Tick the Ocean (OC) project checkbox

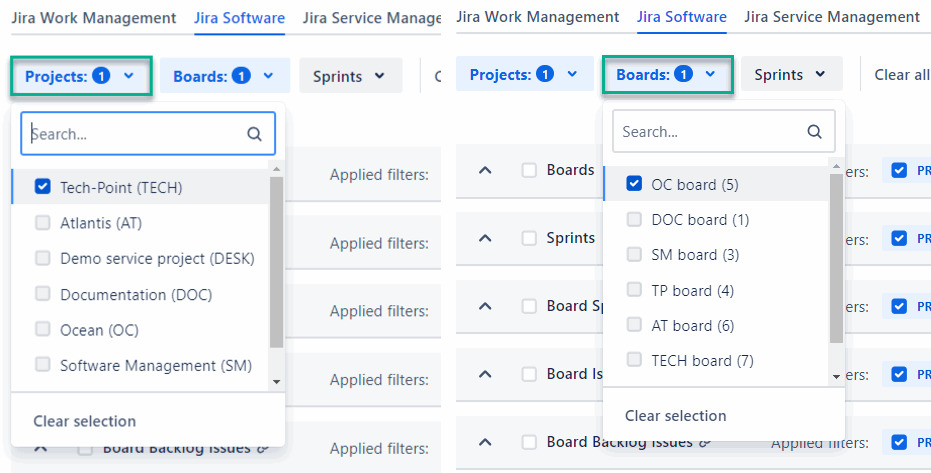(42, 330)
